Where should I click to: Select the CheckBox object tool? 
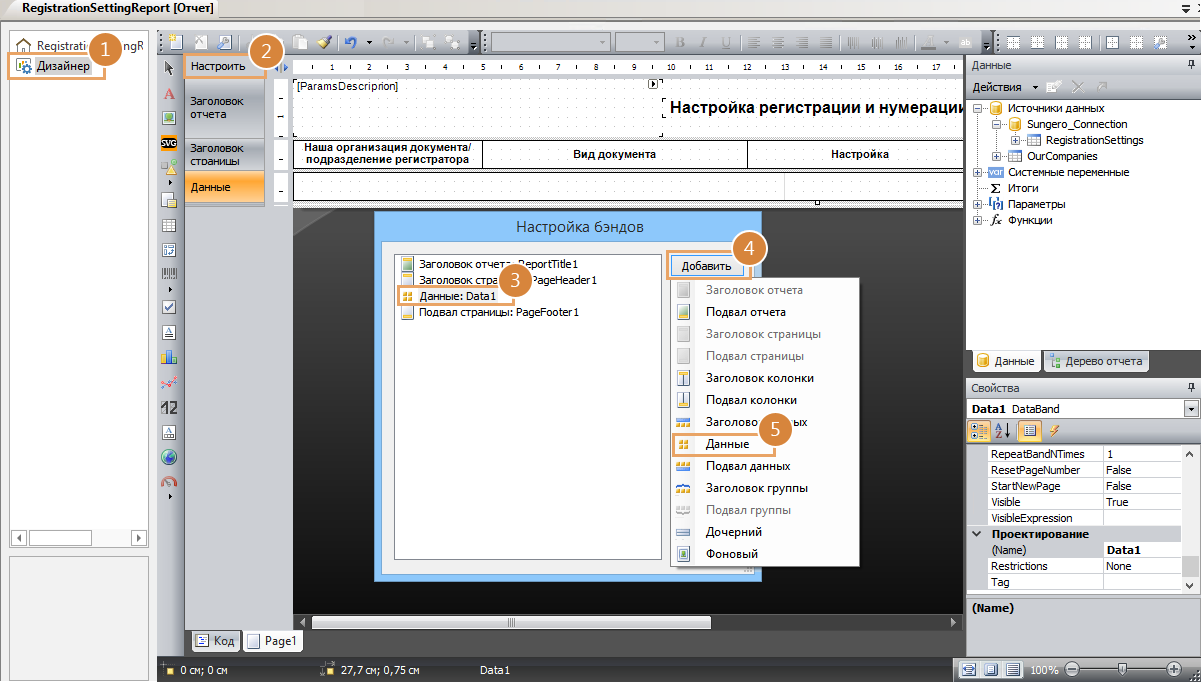(x=169, y=307)
